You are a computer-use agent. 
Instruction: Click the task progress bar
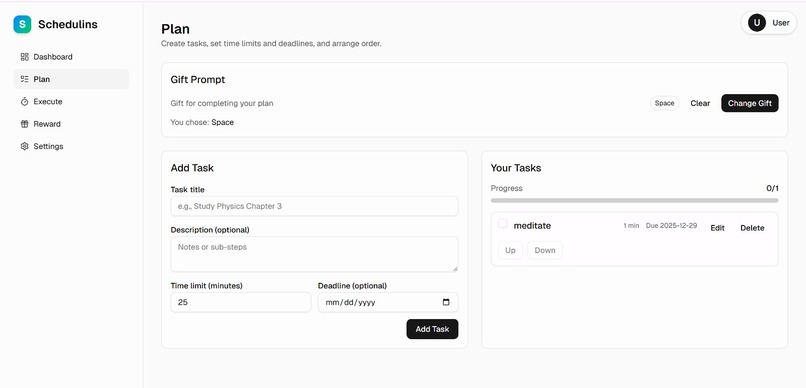tap(634, 200)
